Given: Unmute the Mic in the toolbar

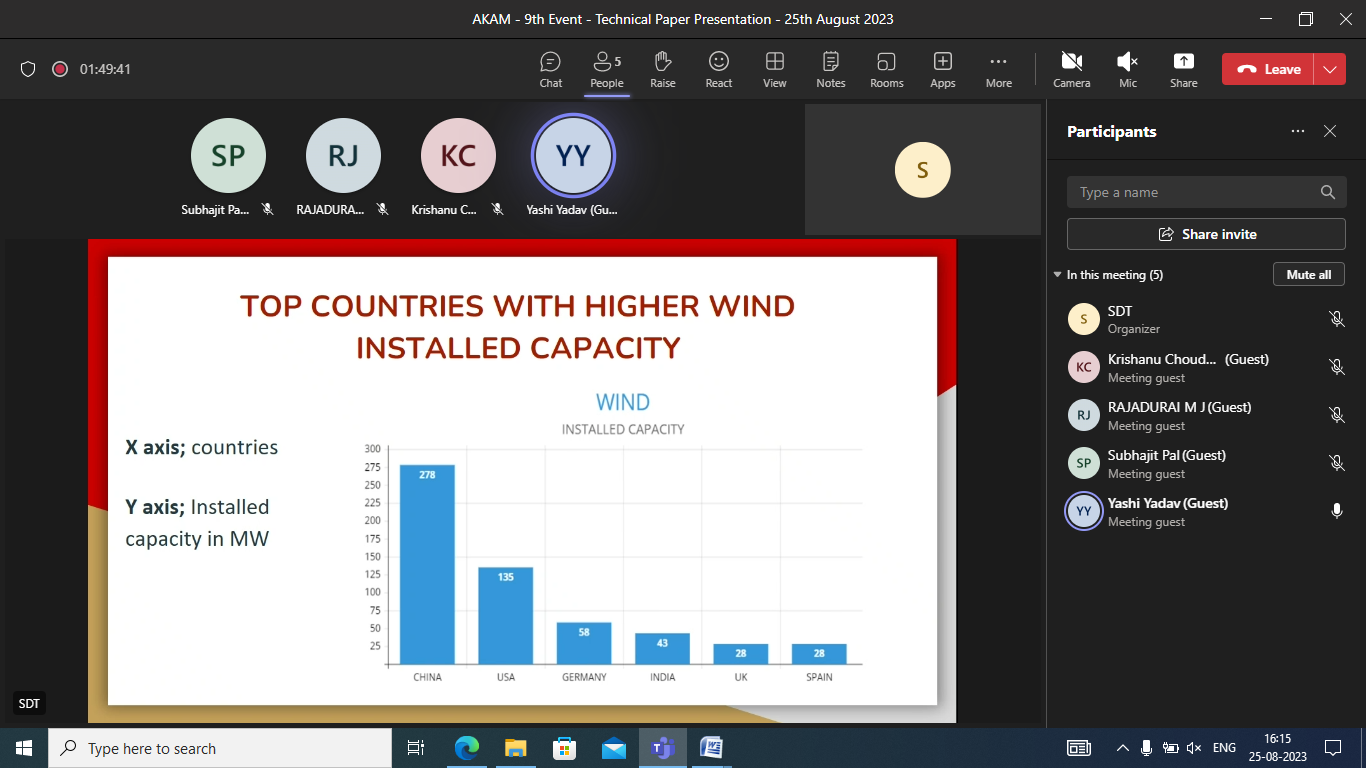Looking at the screenshot, I should 1127,69.
